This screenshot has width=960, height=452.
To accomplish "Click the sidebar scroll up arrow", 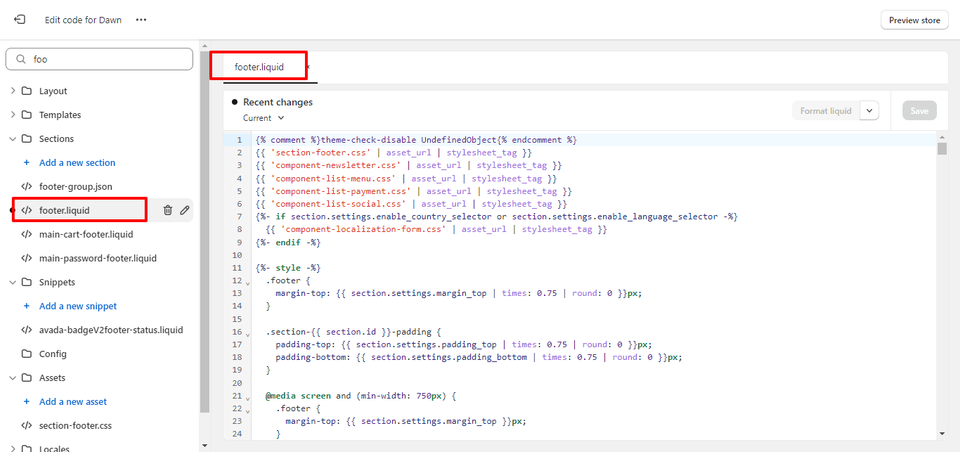I will pyautogui.click(x=204, y=45).
